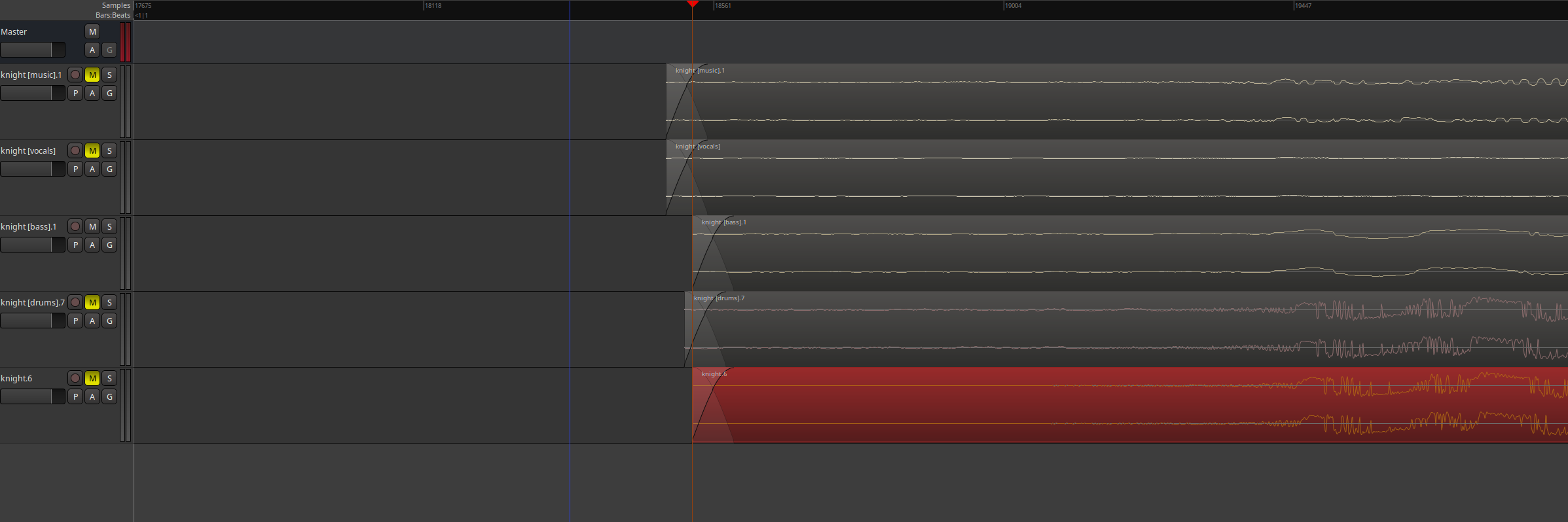Open group menu for knight [bass].1
Image resolution: width=1568 pixels, height=522 pixels.
(x=109, y=245)
